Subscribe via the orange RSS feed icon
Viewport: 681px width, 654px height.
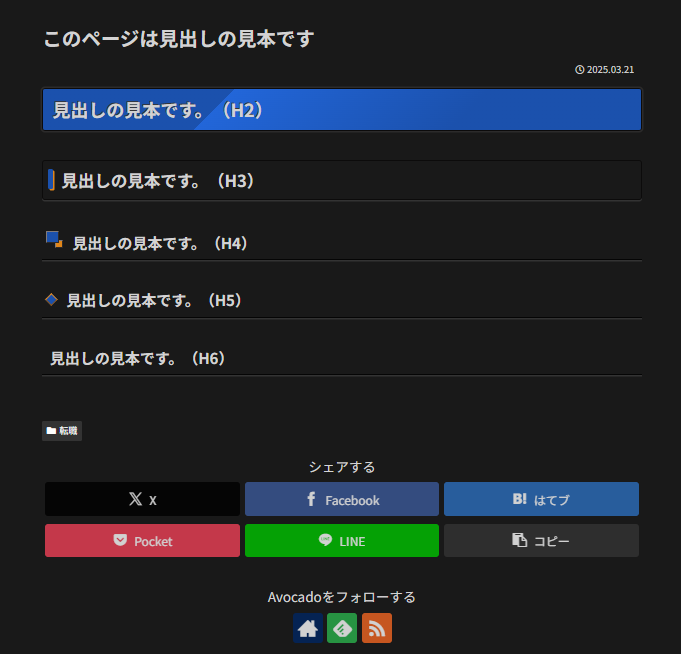(377, 628)
